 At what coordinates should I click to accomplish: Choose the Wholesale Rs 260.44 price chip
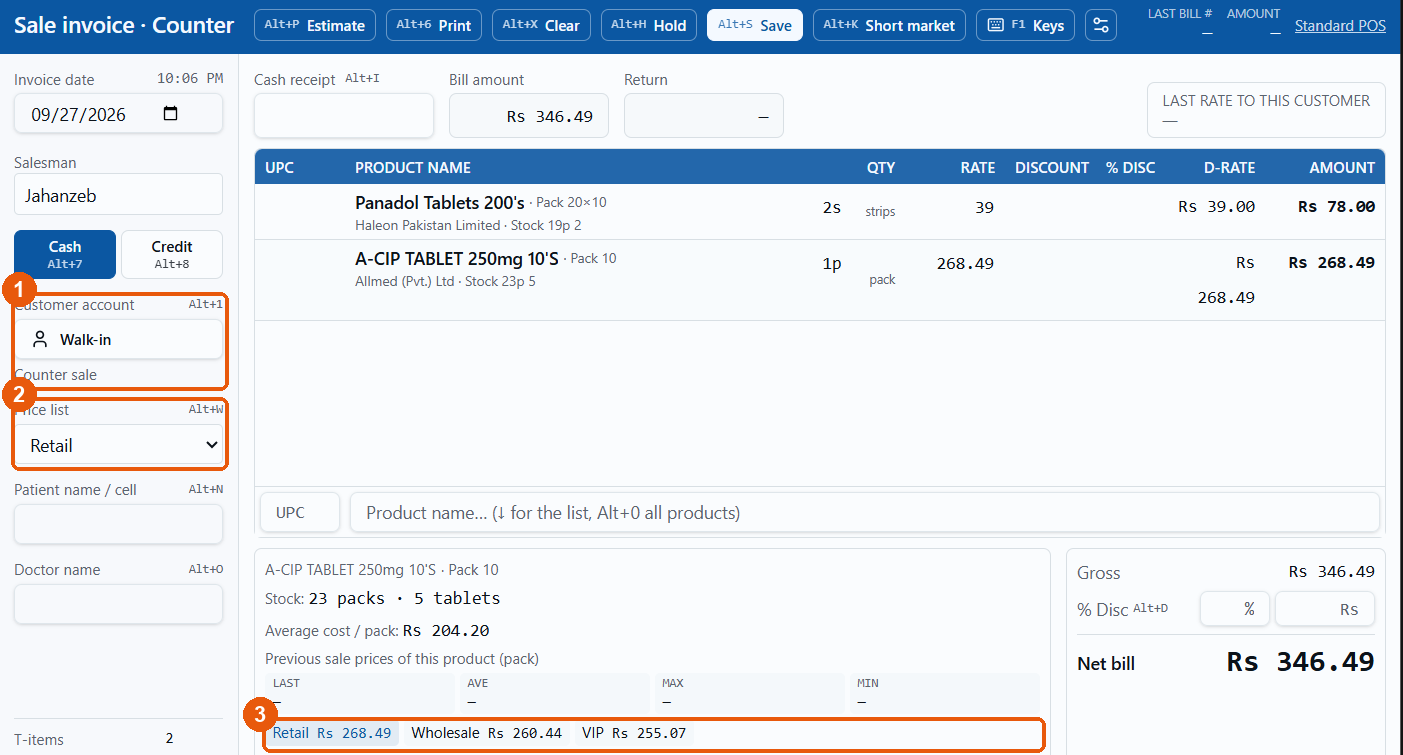tap(487, 733)
